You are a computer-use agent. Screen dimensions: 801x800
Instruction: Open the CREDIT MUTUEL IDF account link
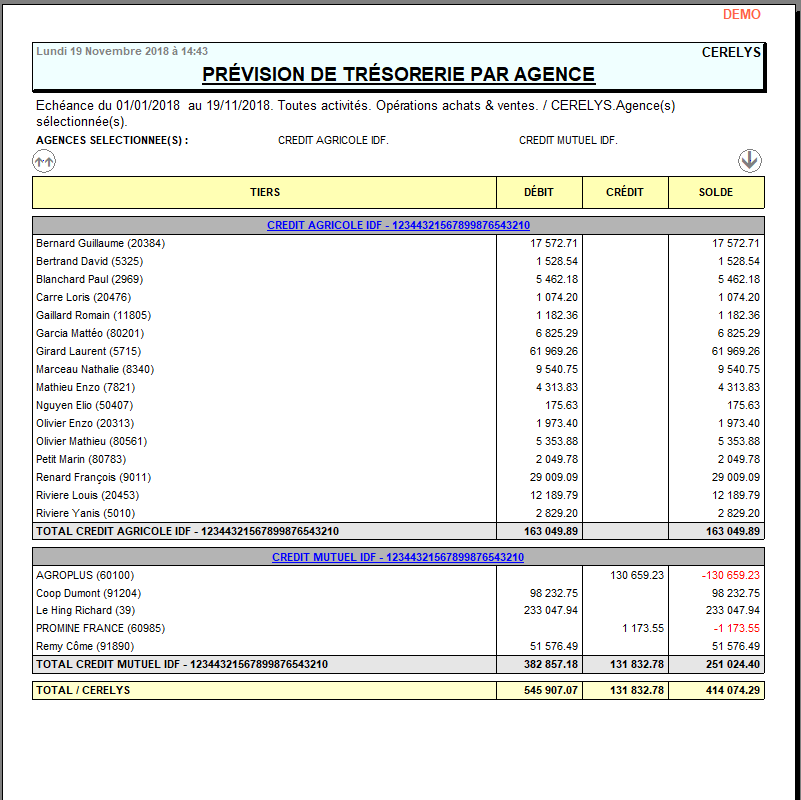398,557
